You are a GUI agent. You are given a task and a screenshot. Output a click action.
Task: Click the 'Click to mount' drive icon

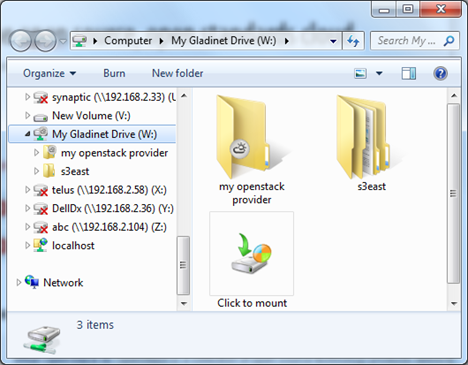[252, 253]
